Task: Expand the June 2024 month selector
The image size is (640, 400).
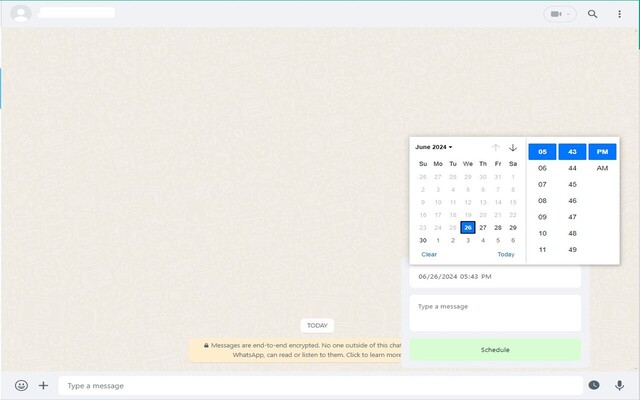Action: pos(433,147)
